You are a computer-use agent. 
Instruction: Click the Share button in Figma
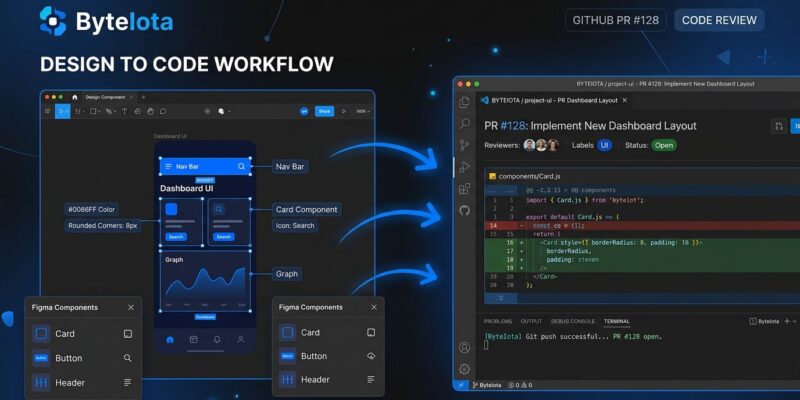324,111
